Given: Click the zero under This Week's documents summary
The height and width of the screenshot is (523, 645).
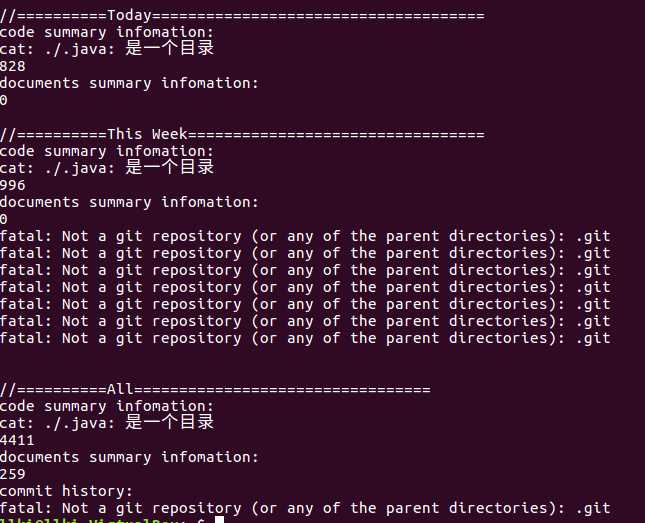Looking at the screenshot, I should pyautogui.click(x=5, y=219).
